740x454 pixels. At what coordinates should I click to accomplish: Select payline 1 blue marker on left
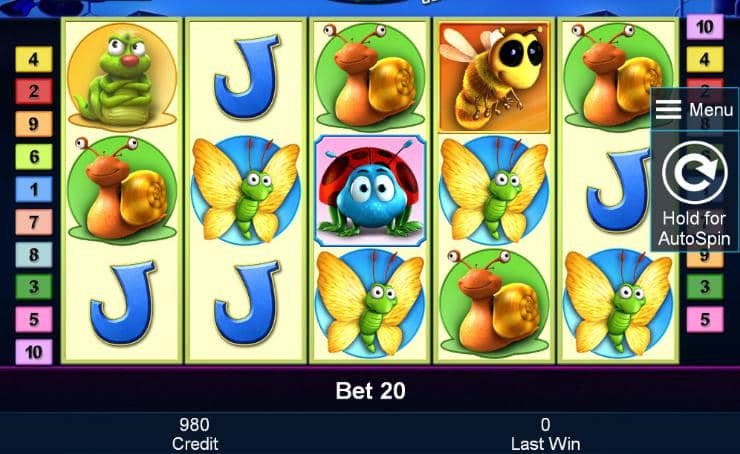[34, 189]
